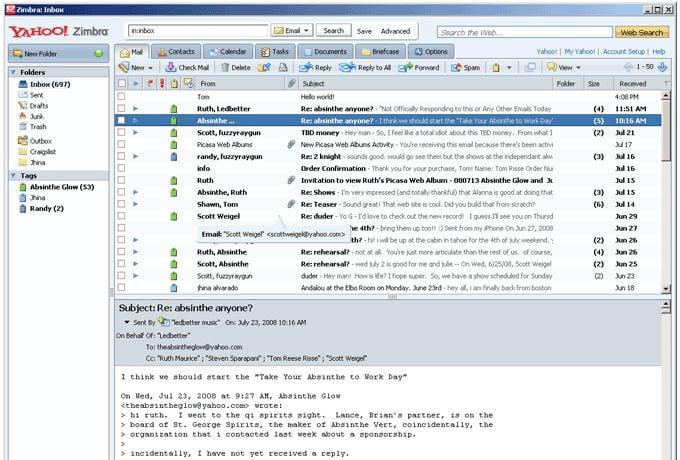The width and height of the screenshot is (680, 460).
Task: Collapse the Sent By header details triangle
Action: (127, 322)
